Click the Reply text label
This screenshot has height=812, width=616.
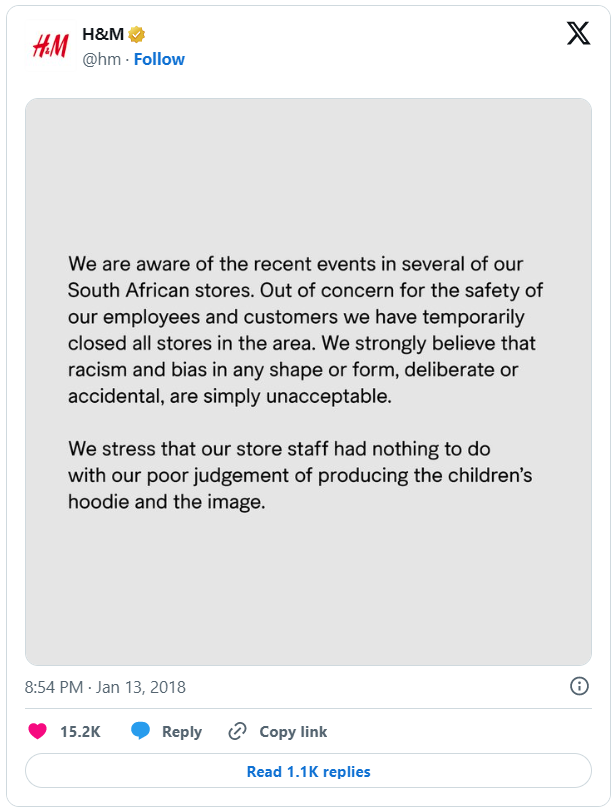point(181,731)
